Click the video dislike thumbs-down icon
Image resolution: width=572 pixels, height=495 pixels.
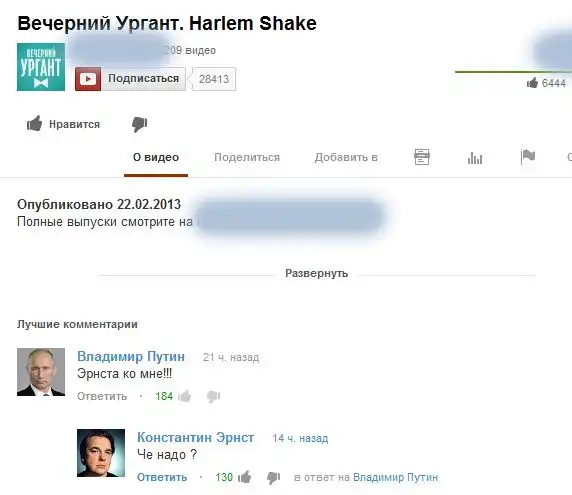(139, 124)
